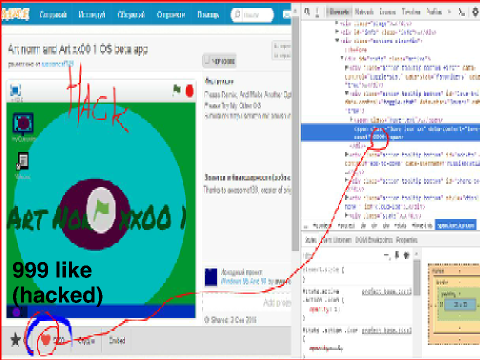Open the remix original project thumbnail

click(x=211, y=277)
